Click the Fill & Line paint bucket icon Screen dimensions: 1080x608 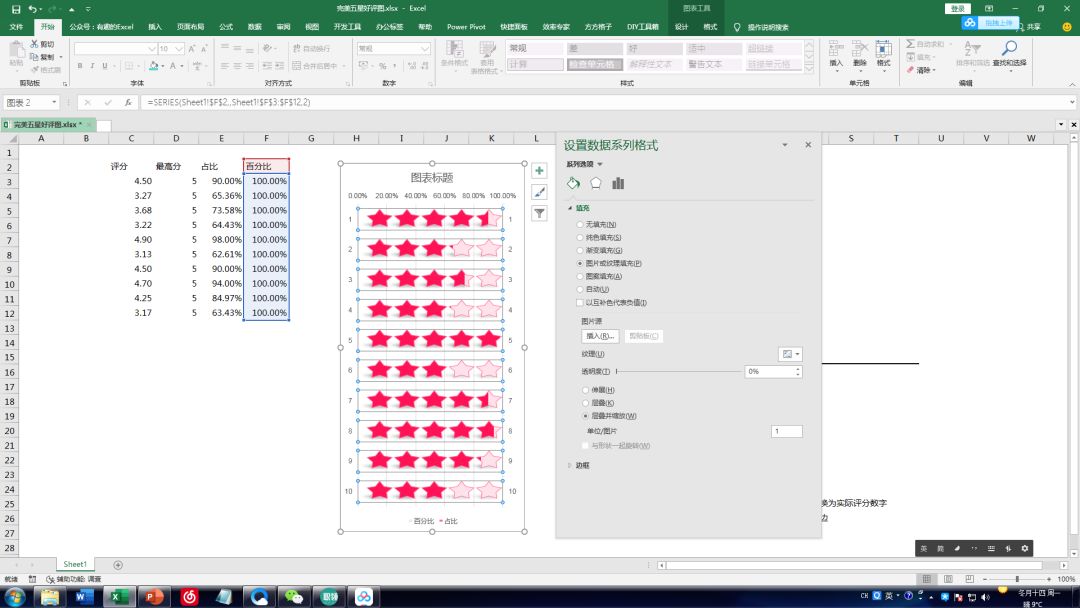click(573, 183)
